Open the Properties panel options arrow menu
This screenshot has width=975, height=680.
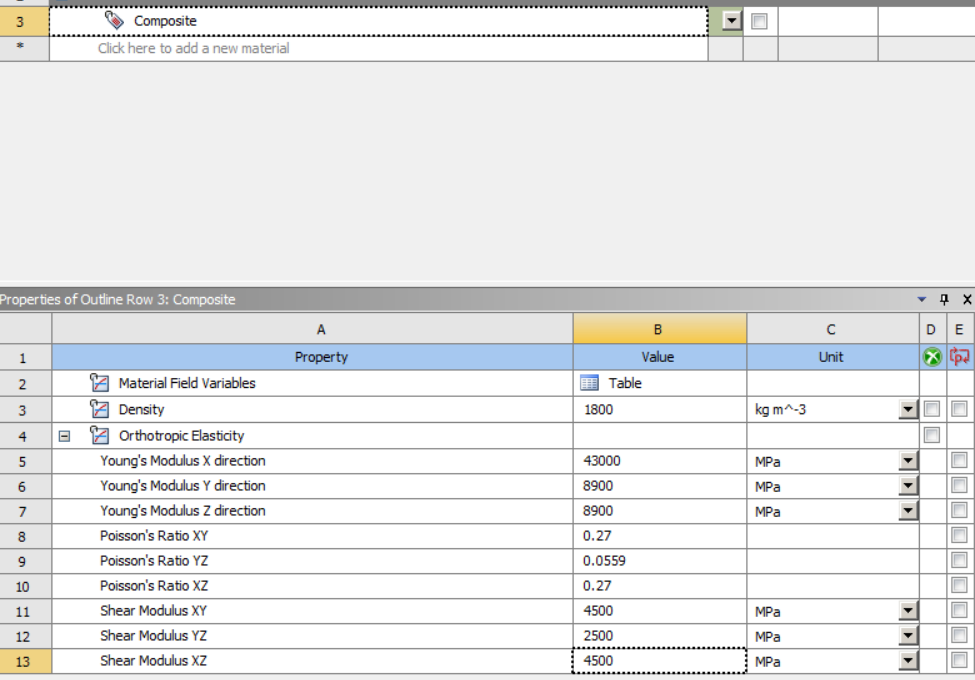tap(922, 300)
